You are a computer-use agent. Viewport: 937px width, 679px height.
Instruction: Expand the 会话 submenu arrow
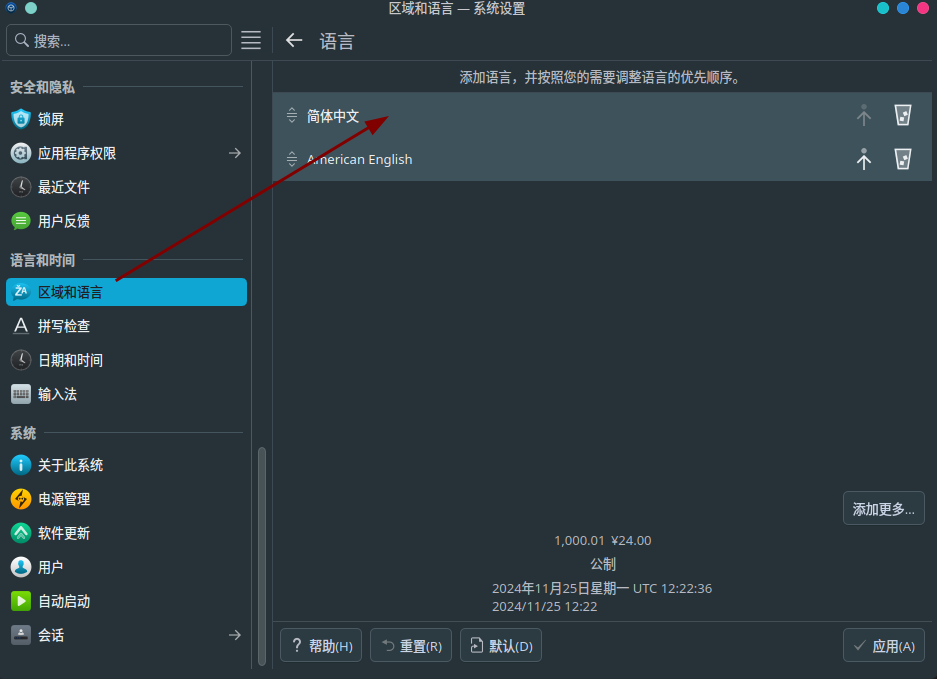[x=235, y=635]
